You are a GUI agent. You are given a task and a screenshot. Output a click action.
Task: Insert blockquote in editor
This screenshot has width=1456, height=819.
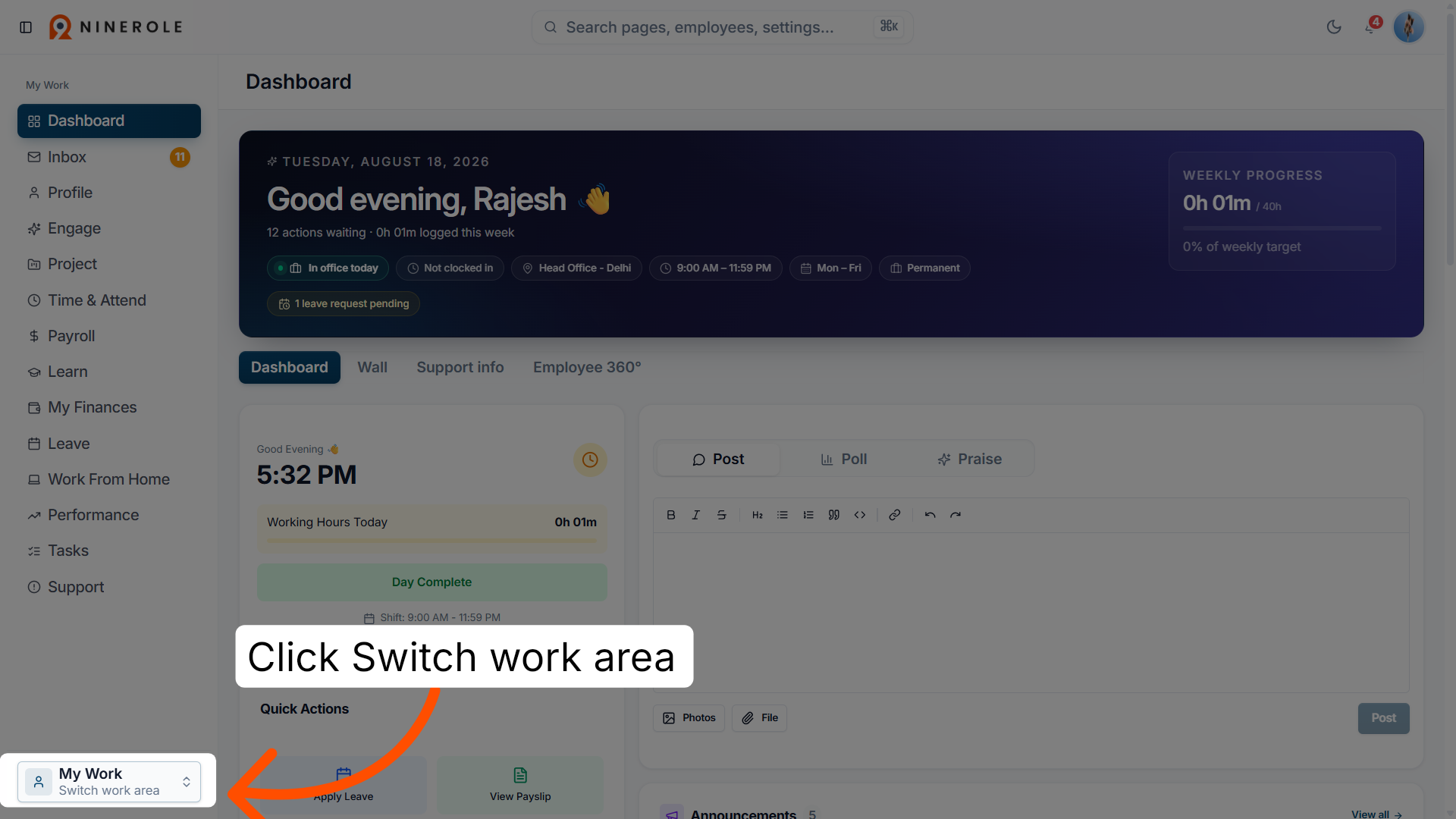[x=834, y=515]
